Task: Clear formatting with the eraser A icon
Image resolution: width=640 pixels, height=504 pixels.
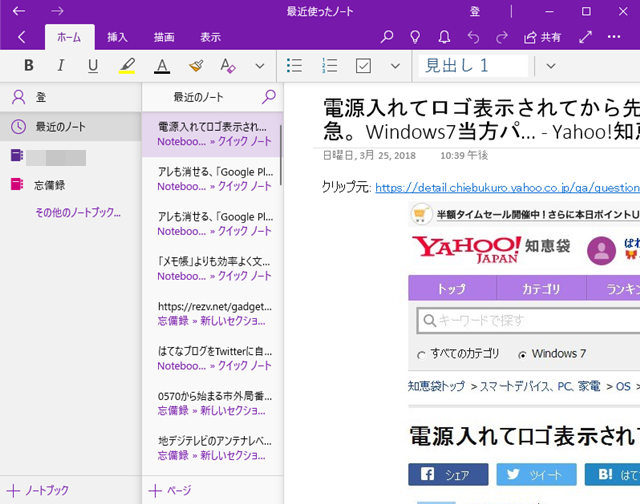Action: tap(228, 65)
